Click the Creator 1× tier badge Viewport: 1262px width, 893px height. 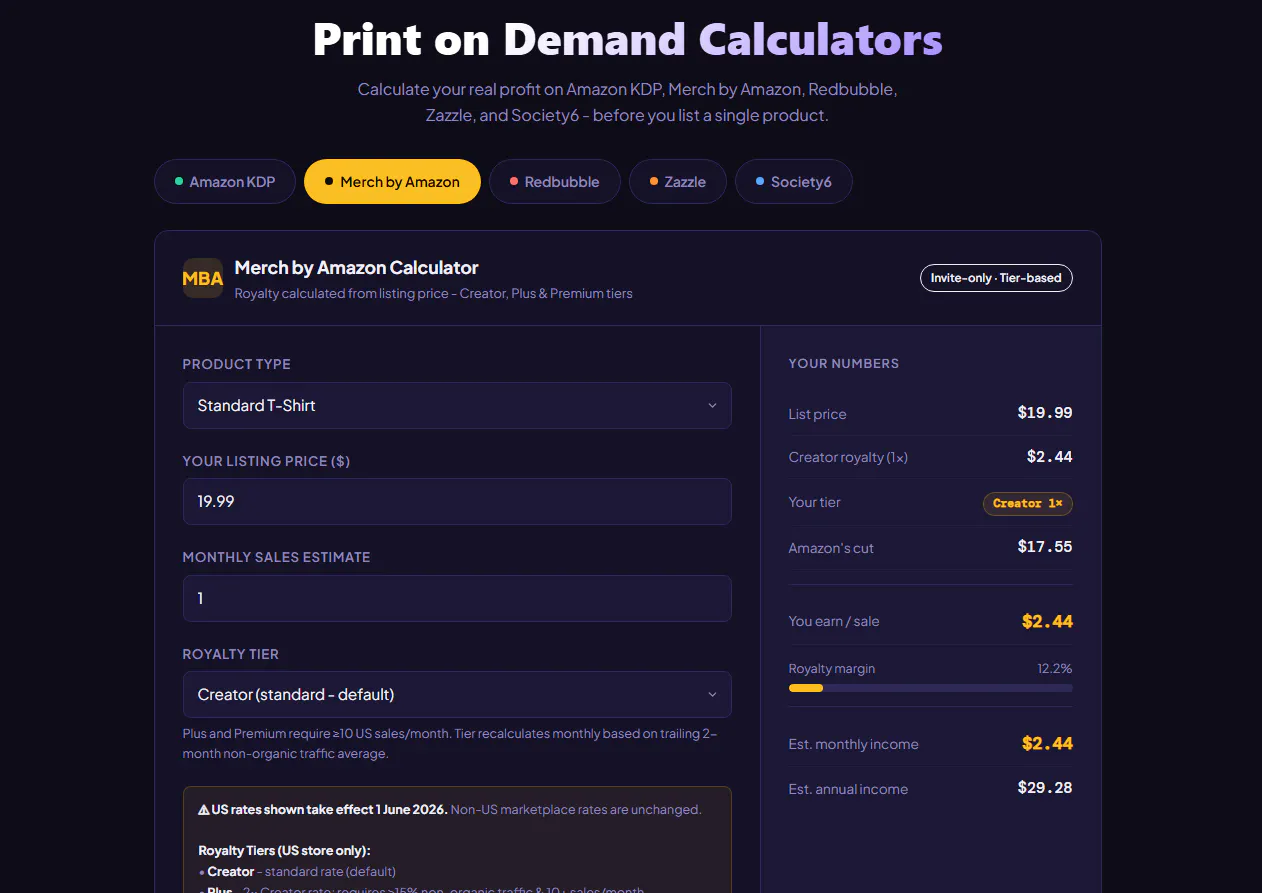1028,504
